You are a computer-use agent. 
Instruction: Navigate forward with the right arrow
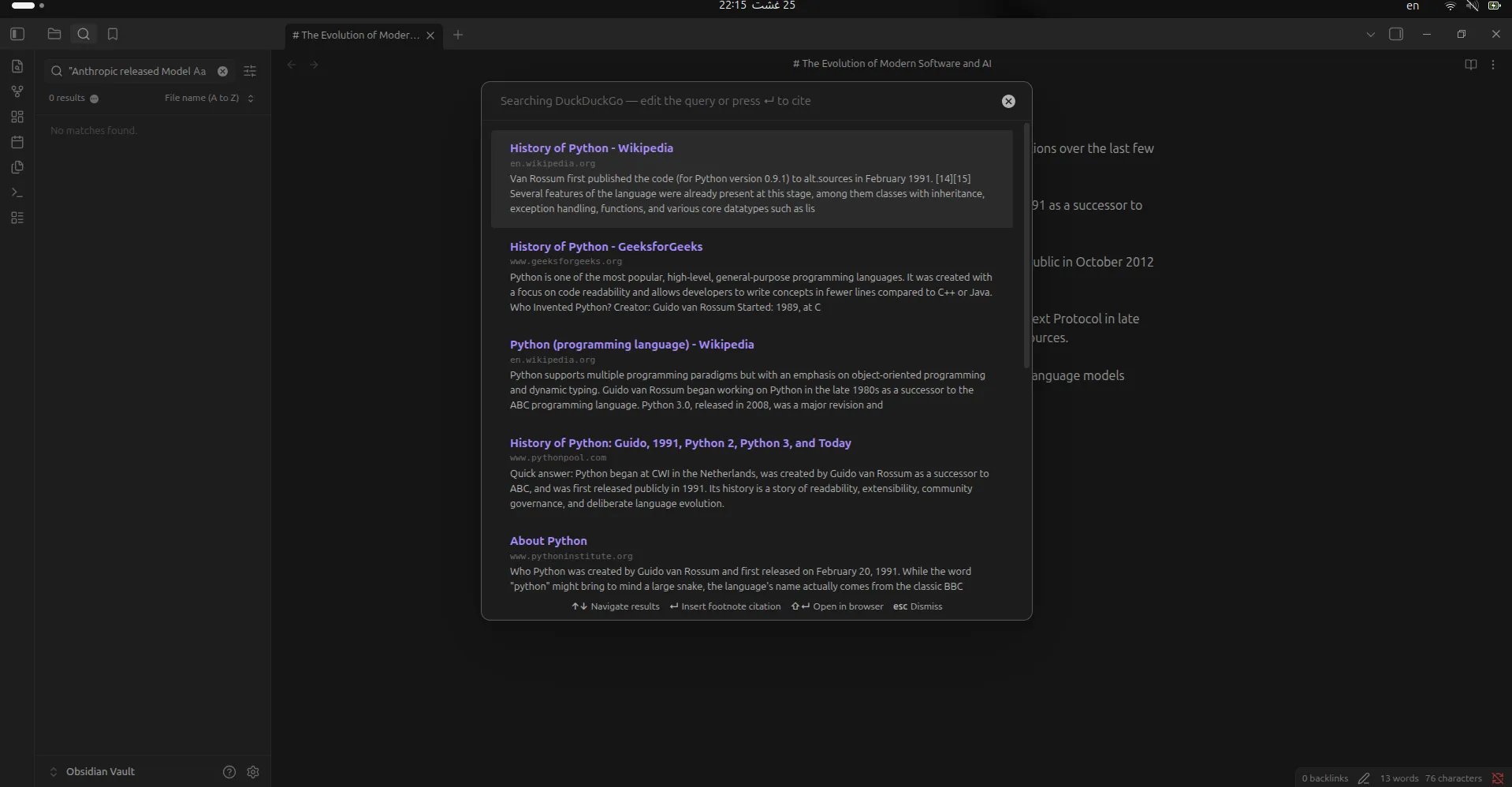tap(314, 65)
